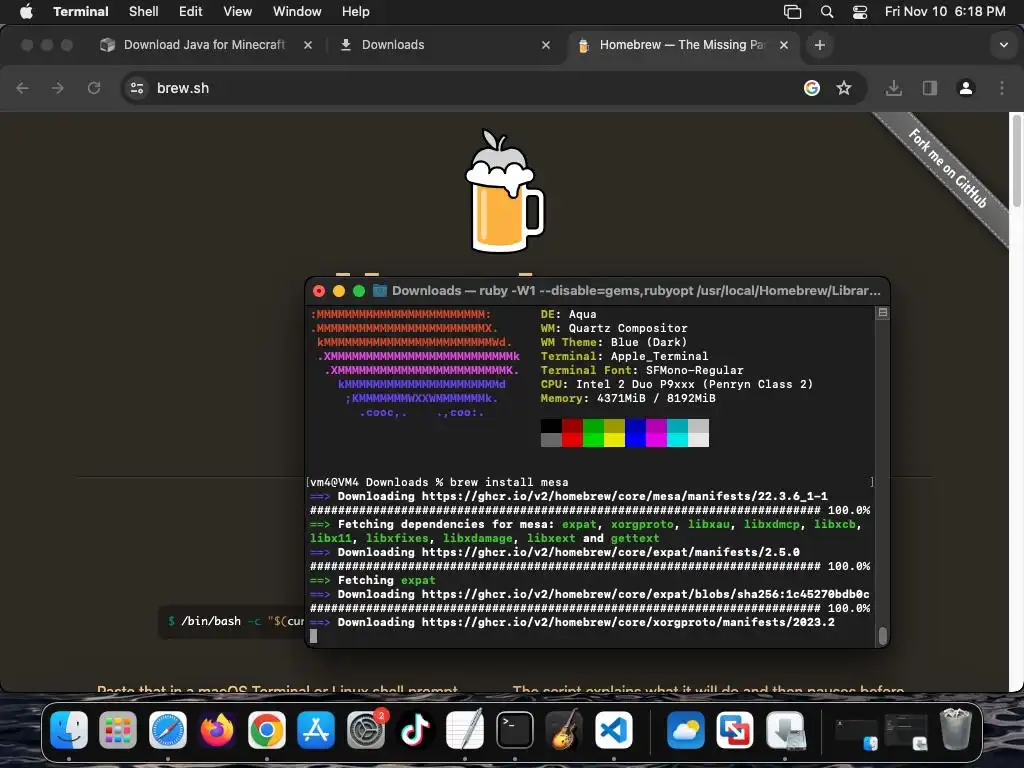Click the Terminal window scrollbar thumb
This screenshot has width=1024, height=768.
pyautogui.click(x=882, y=635)
